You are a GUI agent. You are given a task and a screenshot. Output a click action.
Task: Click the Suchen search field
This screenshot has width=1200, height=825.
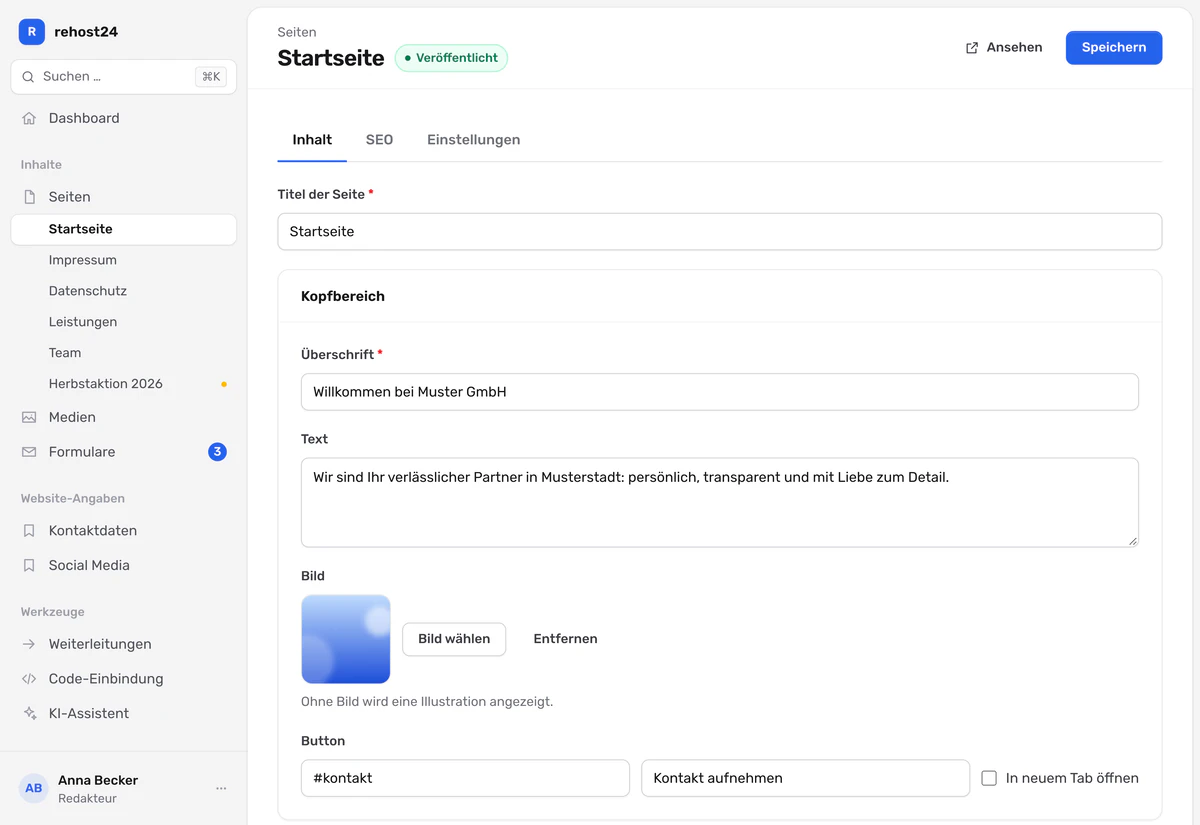click(124, 77)
